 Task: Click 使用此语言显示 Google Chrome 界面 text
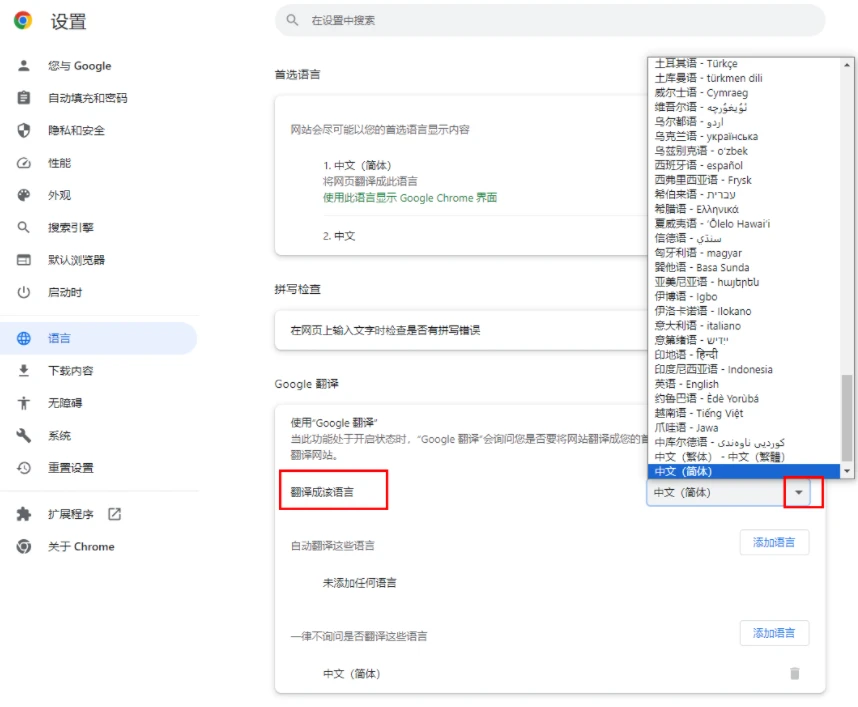(x=410, y=198)
